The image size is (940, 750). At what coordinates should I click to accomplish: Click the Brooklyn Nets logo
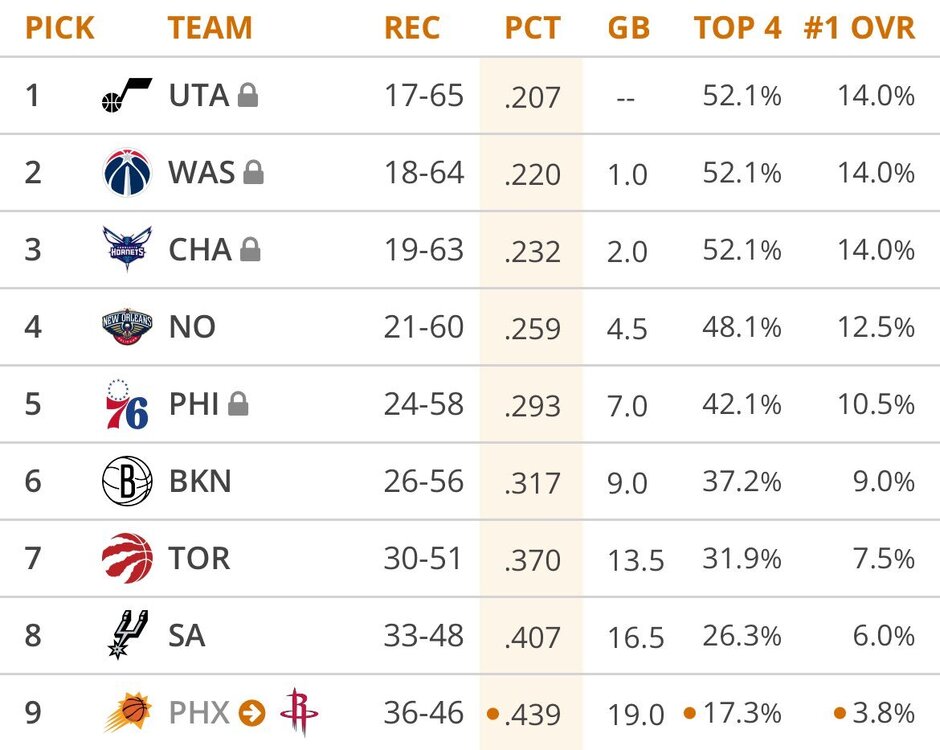tap(127, 481)
